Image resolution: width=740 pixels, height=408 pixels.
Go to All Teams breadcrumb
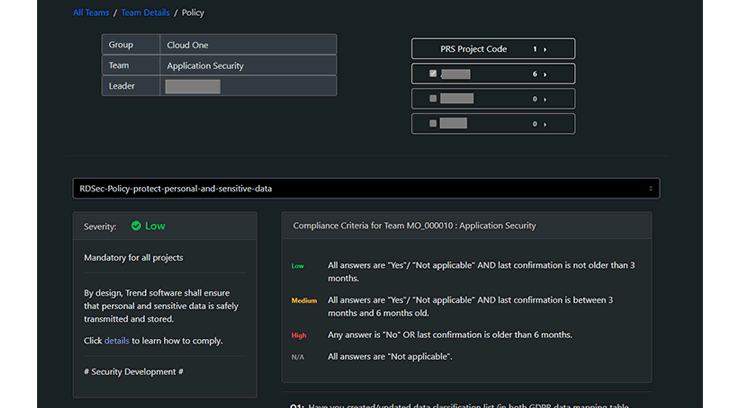[x=92, y=13]
